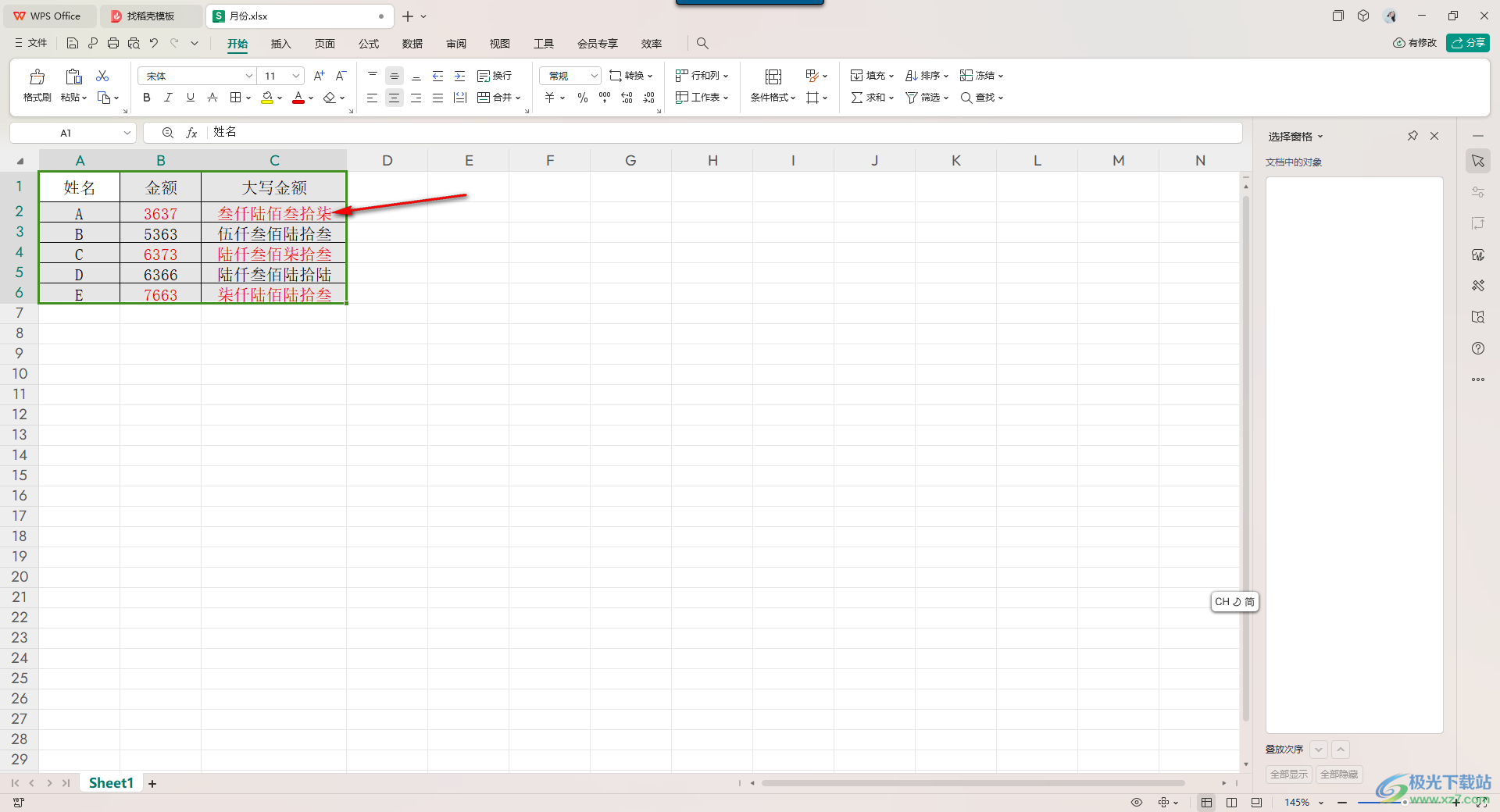The height and width of the screenshot is (812, 1500).
Task: Open the 视图 (View) ribbon tab
Action: [500, 44]
